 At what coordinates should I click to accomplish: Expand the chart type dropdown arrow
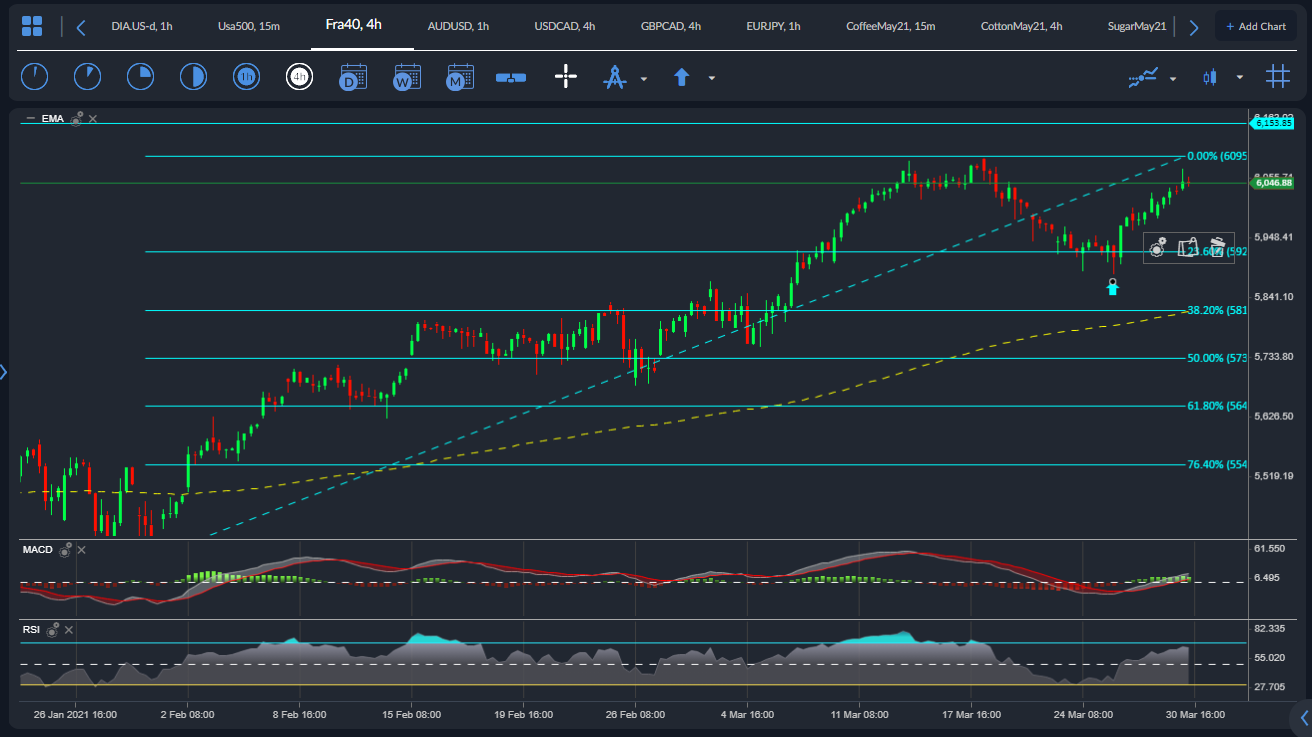(1239, 78)
